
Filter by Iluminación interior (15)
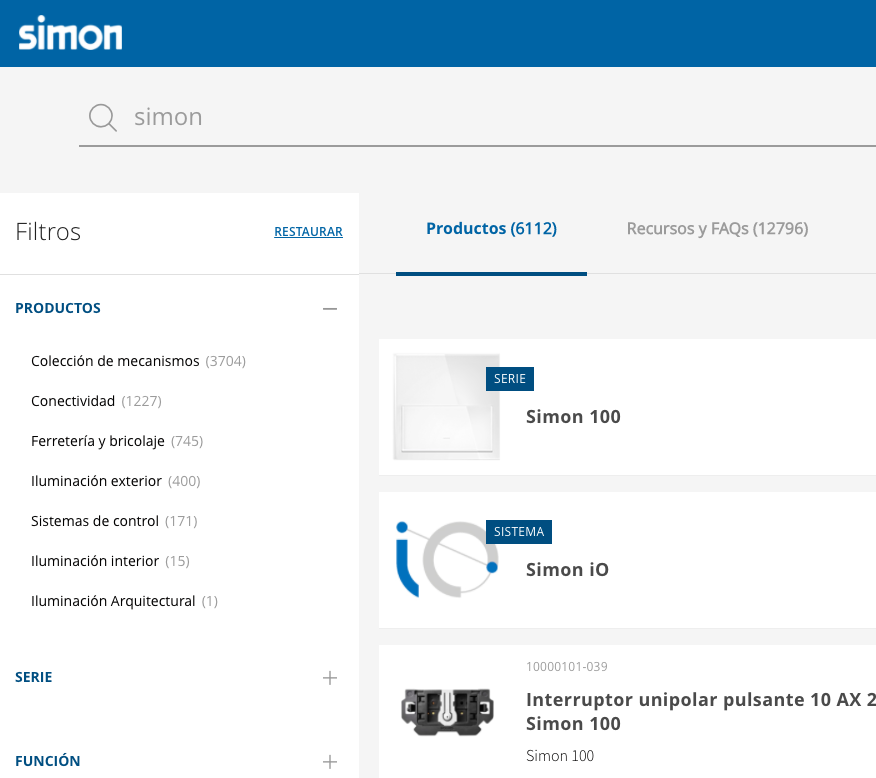pyautogui.click(x=110, y=561)
